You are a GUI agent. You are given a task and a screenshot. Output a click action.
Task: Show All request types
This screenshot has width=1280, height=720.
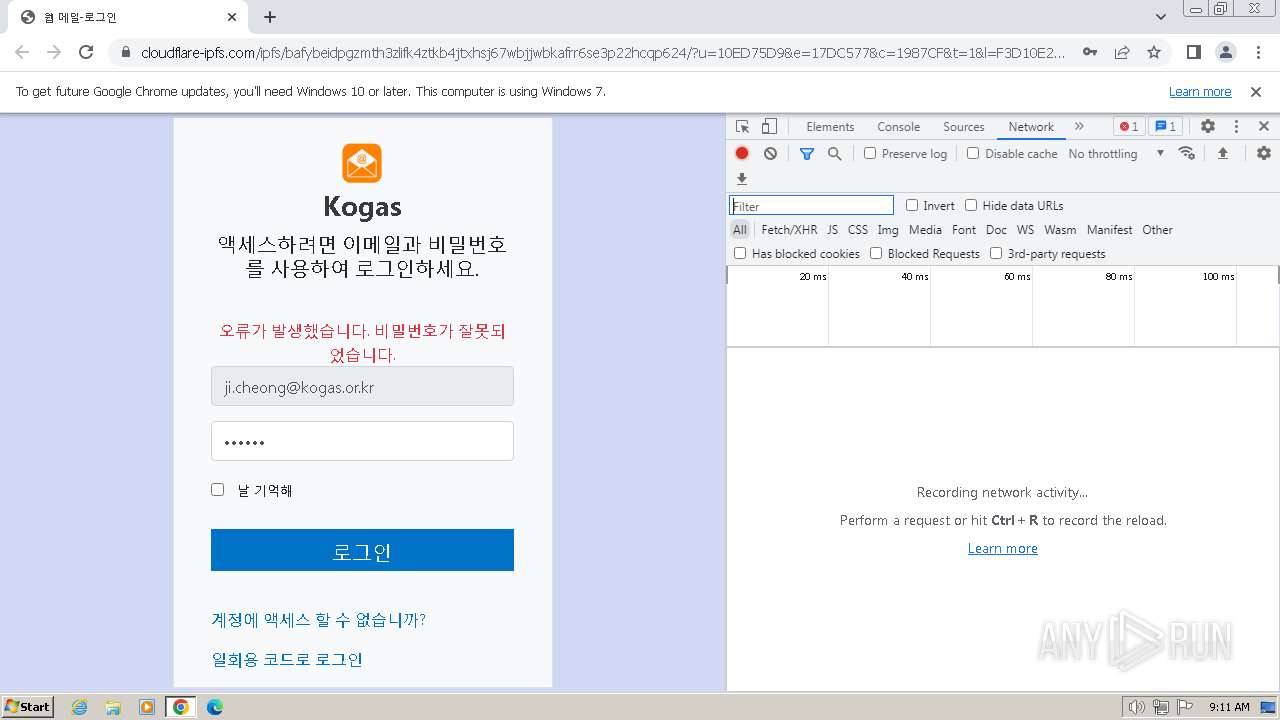pyautogui.click(x=740, y=229)
